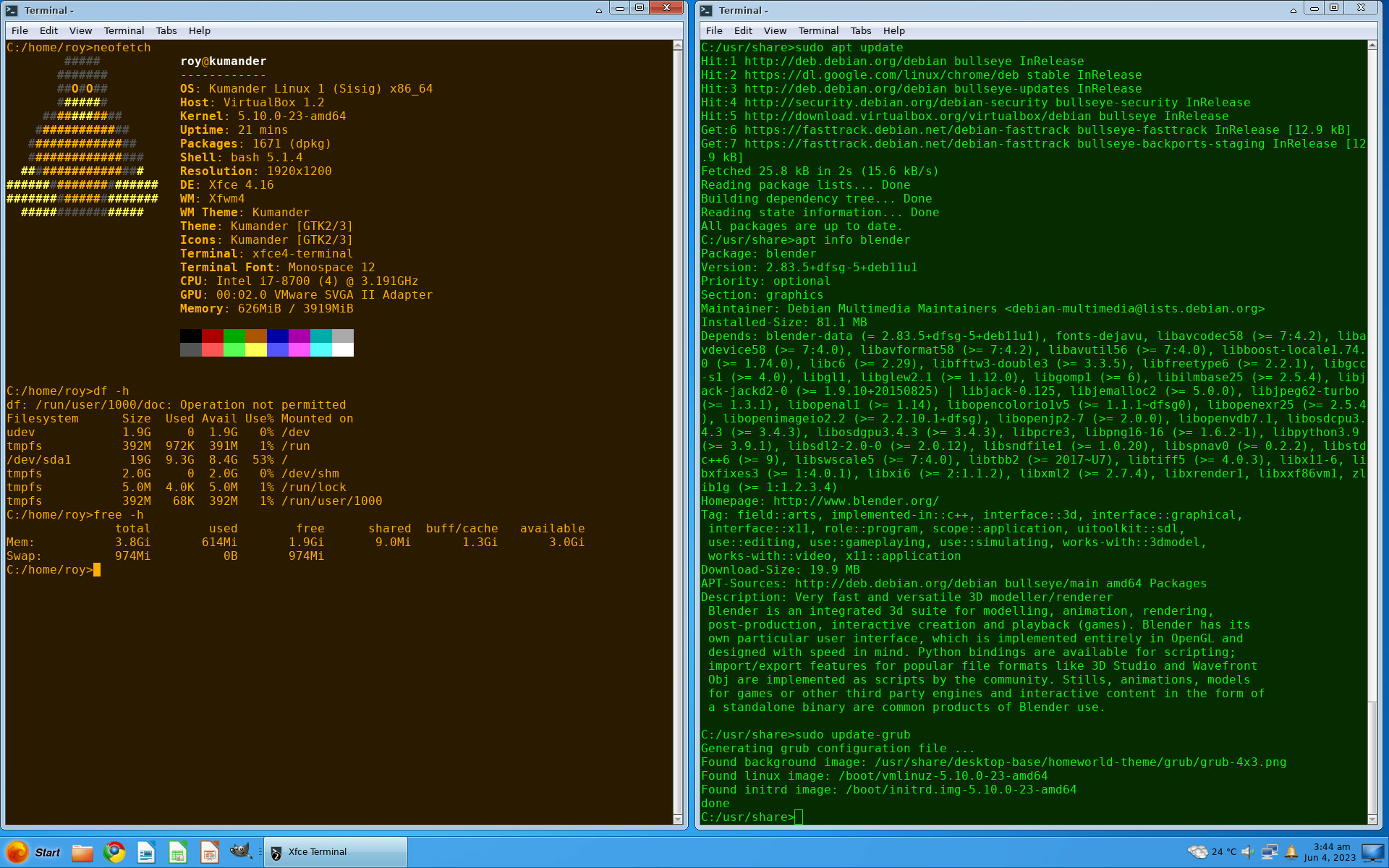Open the File menu in left terminal
Image resolution: width=1389 pixels, height=868 pixels.
coord(20,30)
